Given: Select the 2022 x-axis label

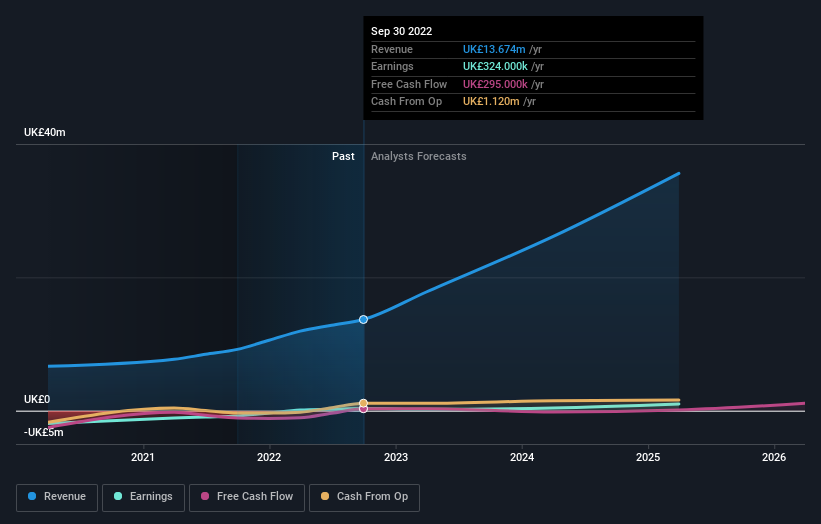Looking at the screenshot, I should [269, 458].
